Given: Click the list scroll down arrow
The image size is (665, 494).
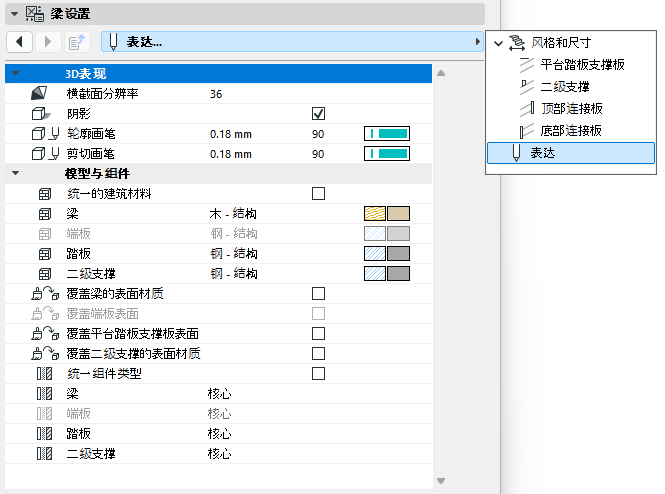Looking at the screenshot, I should click(x=441, y=481).
